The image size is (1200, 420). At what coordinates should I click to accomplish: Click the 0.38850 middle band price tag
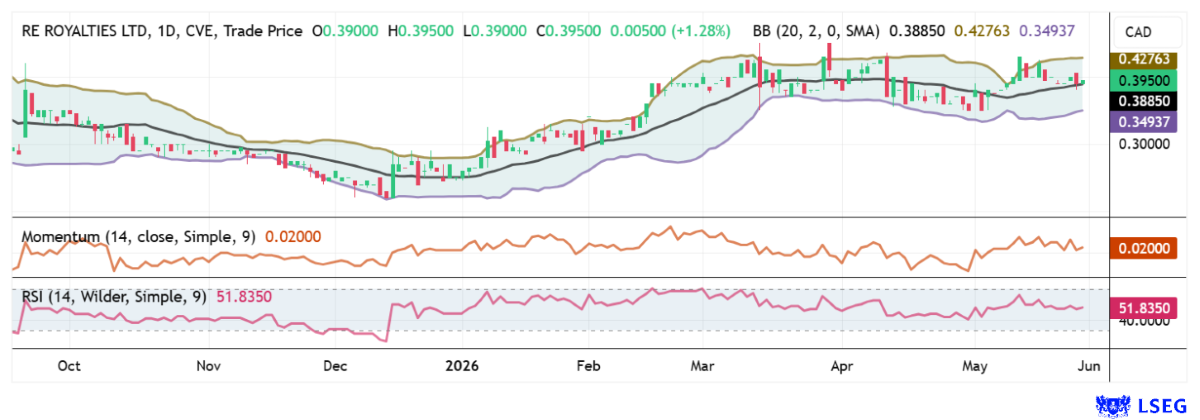point(1145,101)
